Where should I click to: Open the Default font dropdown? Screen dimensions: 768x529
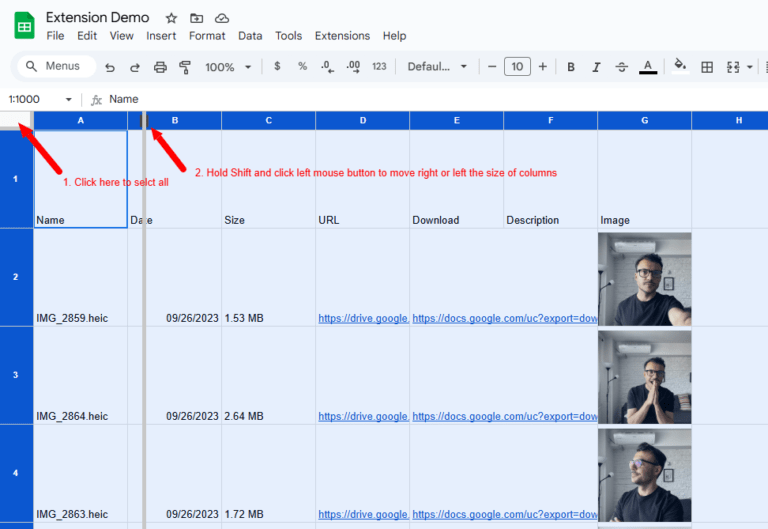pos(437,67)
